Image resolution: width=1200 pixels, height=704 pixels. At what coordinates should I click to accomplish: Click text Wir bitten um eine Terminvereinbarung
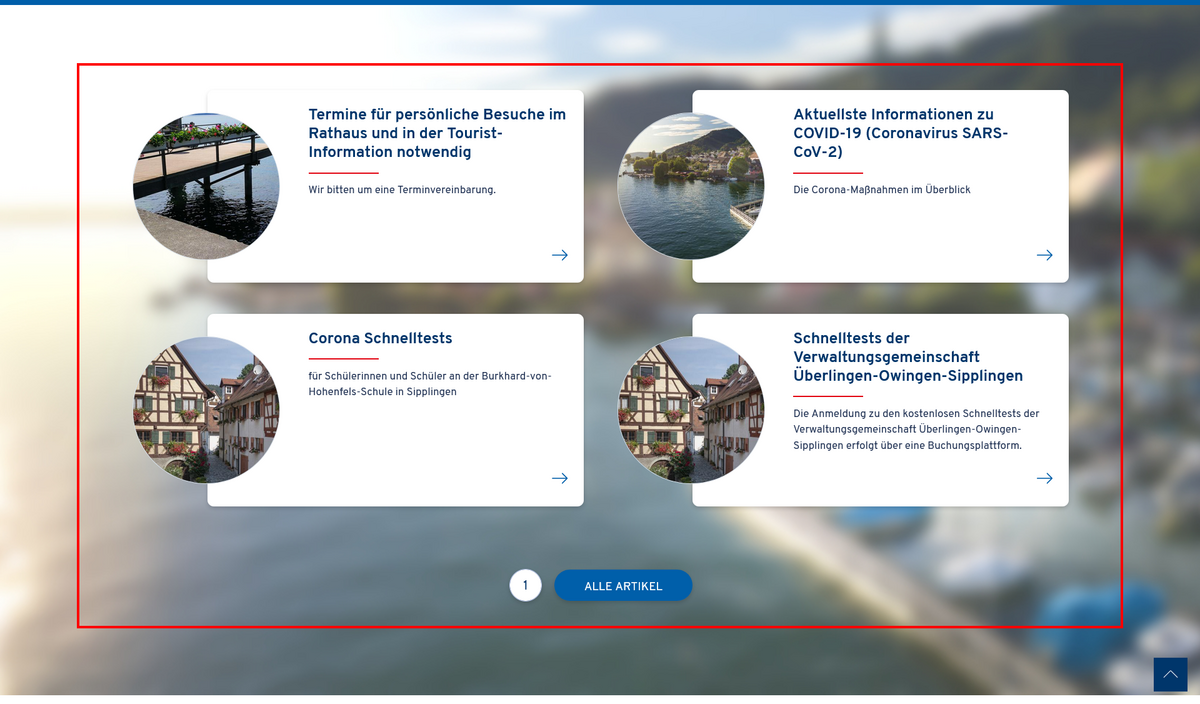[402, 190]
